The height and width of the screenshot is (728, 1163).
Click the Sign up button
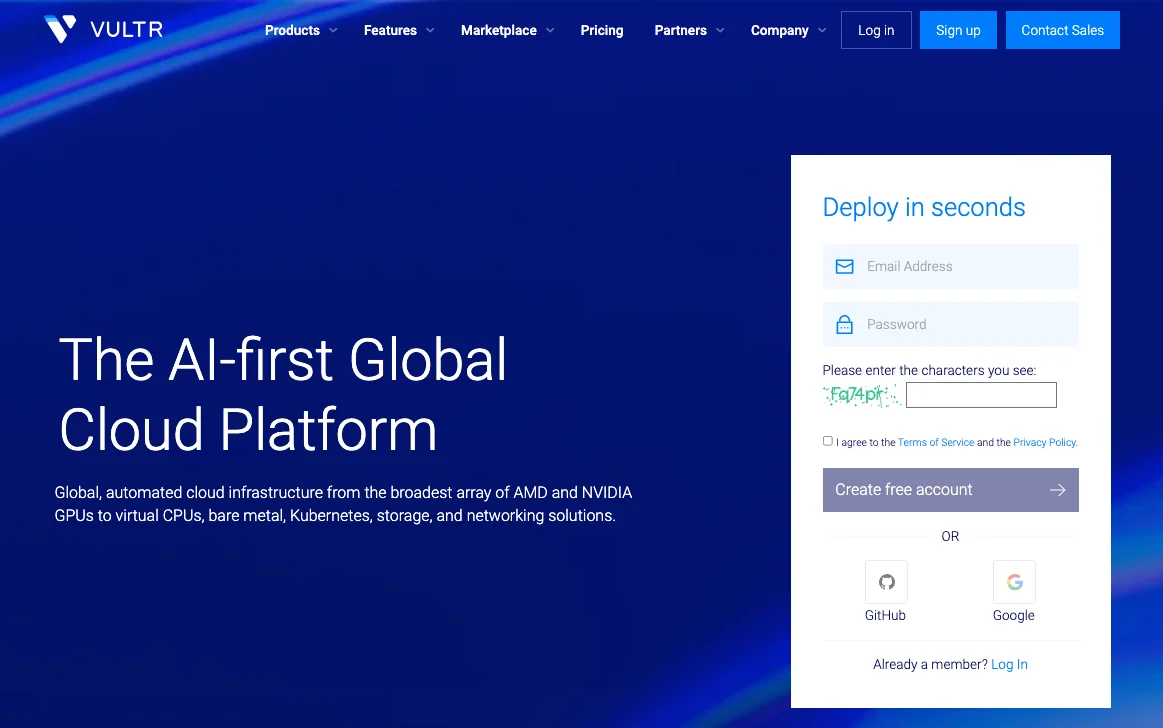(958, 30)
